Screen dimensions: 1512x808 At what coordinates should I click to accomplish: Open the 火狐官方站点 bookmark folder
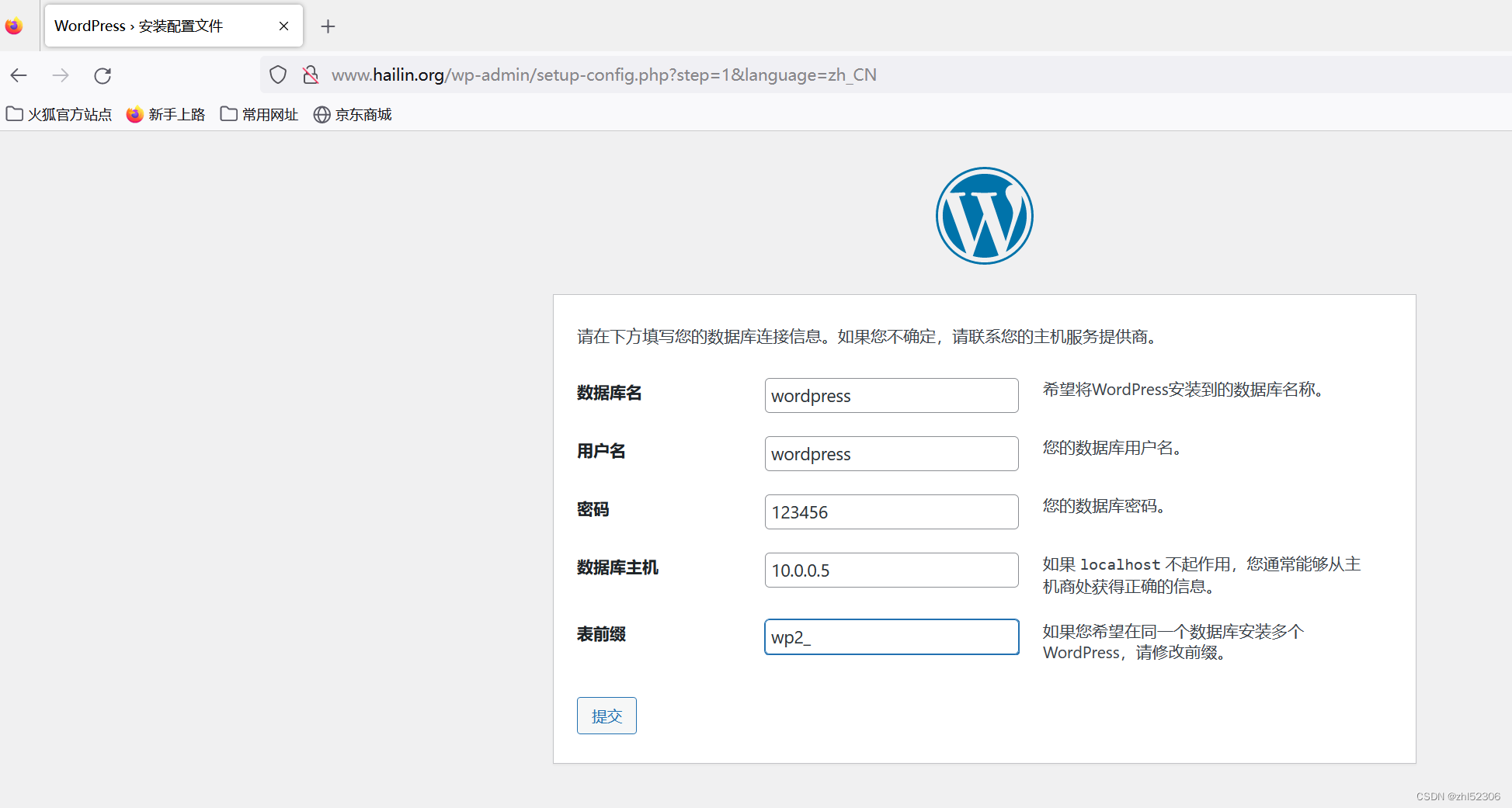(59, 115)
